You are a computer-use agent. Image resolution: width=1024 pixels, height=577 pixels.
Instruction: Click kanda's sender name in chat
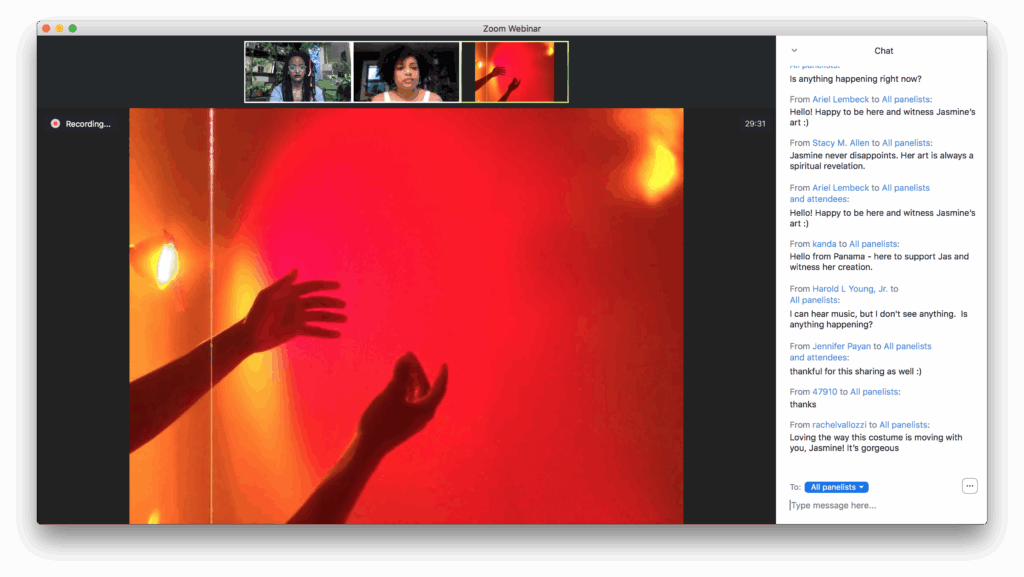[824, 244]
